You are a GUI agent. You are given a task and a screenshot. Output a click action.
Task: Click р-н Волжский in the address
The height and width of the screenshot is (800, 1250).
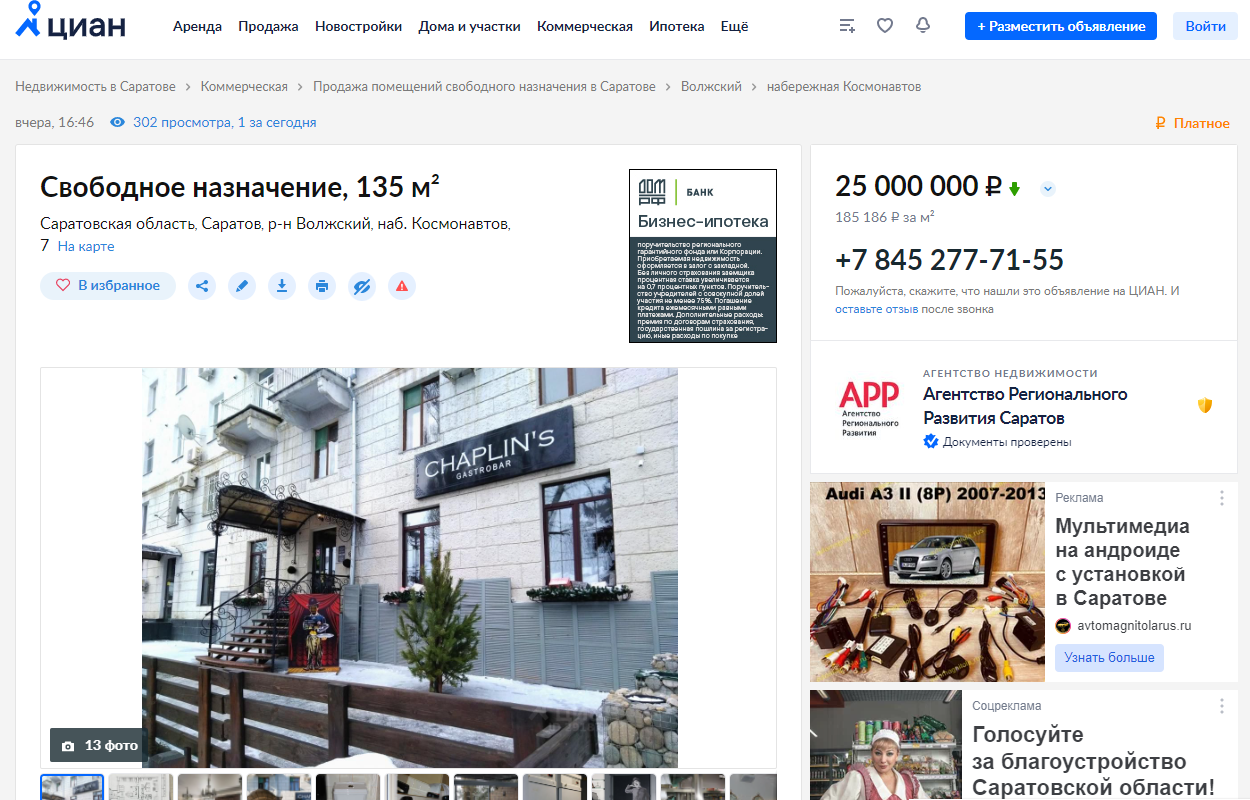pos(319,224)
